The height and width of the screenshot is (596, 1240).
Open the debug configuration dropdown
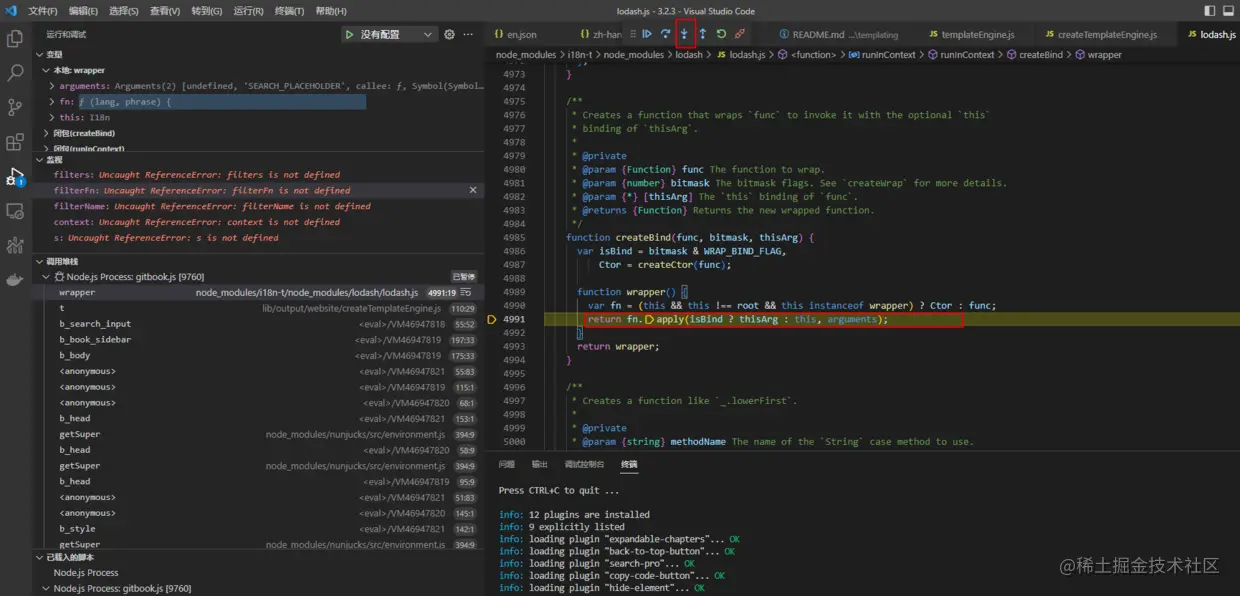coord(428,34)
